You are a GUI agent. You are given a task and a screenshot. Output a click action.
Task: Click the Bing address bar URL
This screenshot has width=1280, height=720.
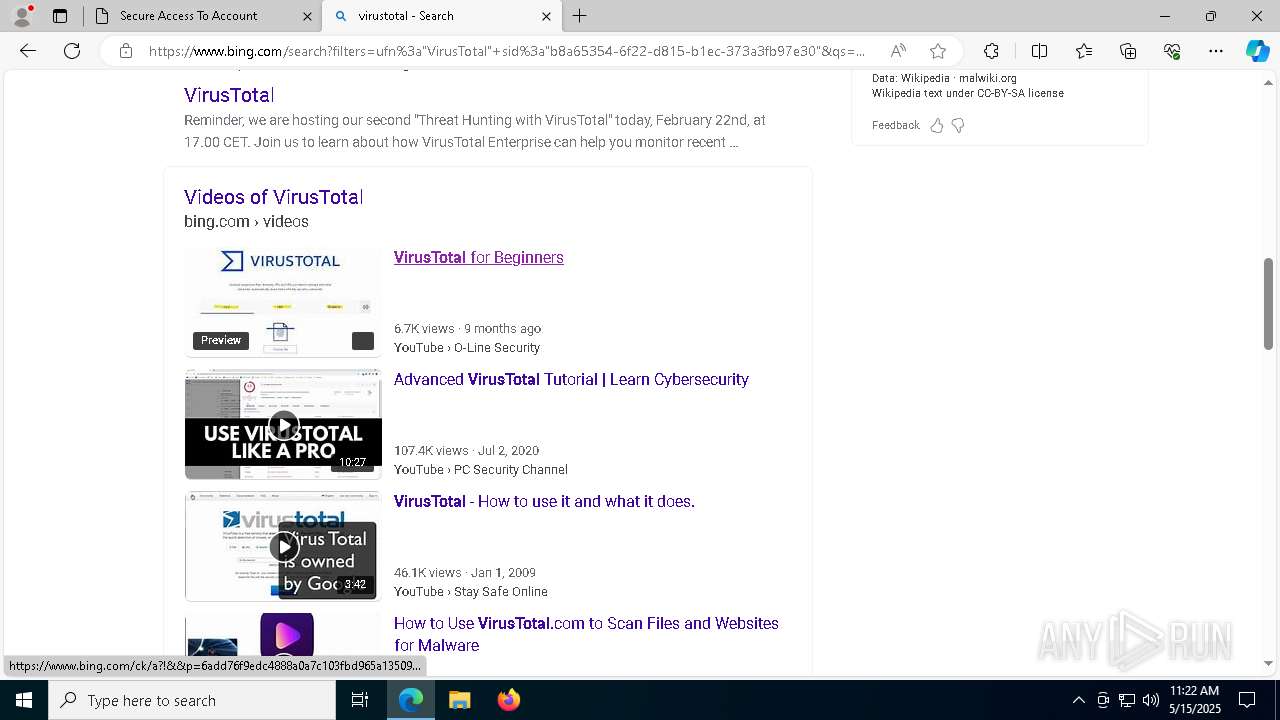[507, 51]
